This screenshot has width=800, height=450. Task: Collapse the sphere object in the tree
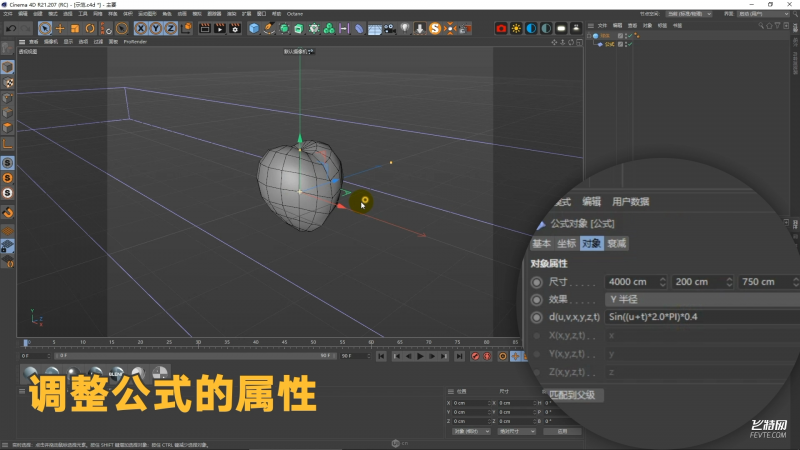(589, 36)
